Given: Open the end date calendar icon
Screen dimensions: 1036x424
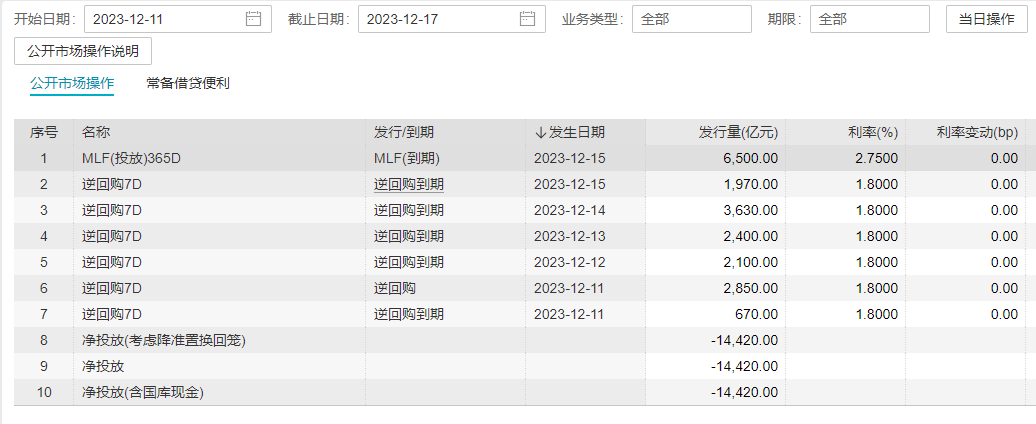Looking at the screenshot, I should pos(527,19).
